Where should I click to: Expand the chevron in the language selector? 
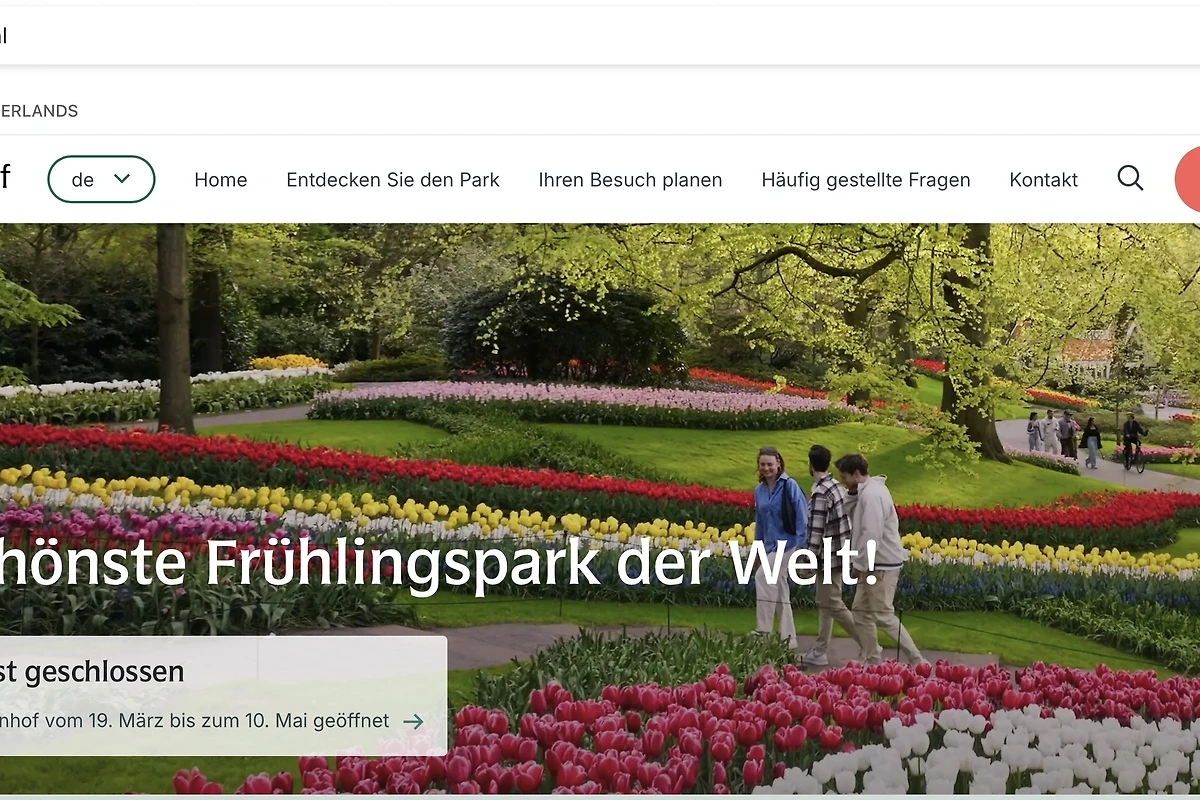pos(122,179)
